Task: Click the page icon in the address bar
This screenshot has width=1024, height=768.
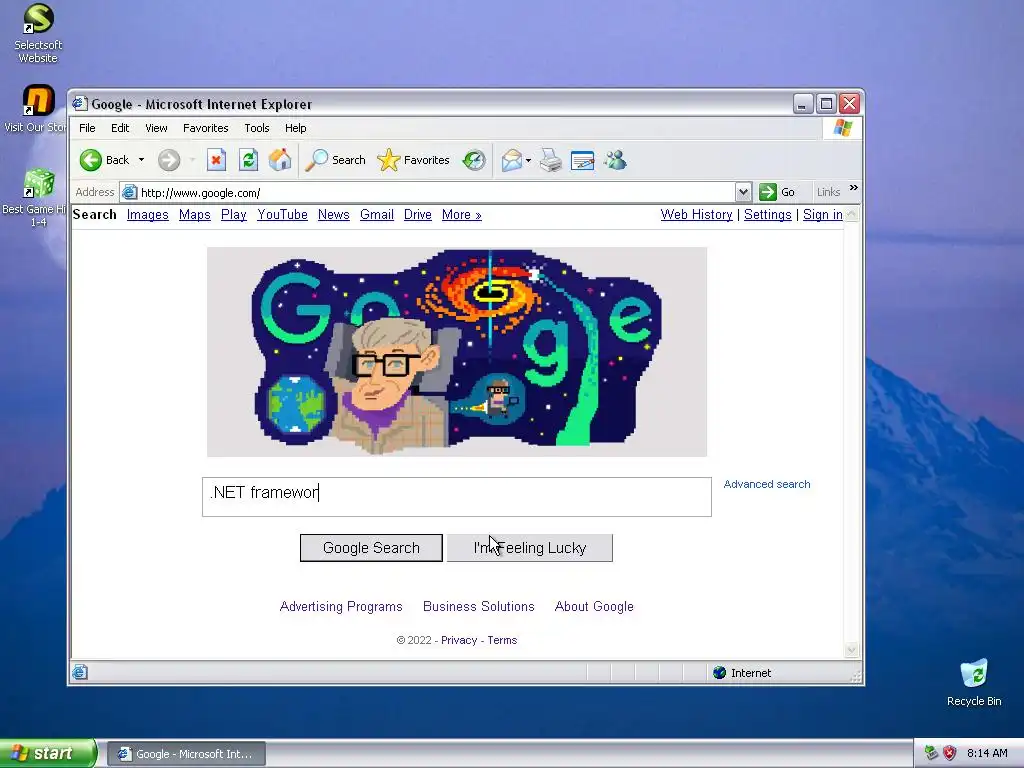Action: coord(129,193)
